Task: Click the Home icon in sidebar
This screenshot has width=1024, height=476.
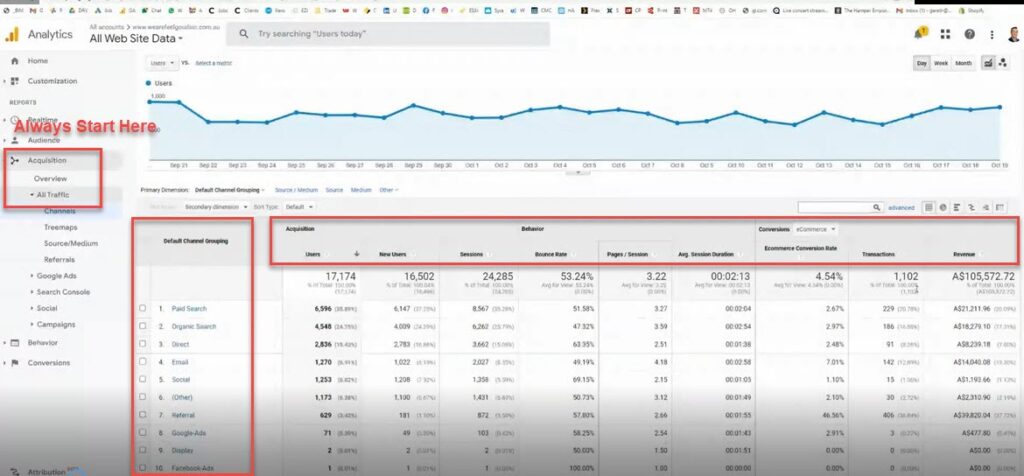Action: 14,61
